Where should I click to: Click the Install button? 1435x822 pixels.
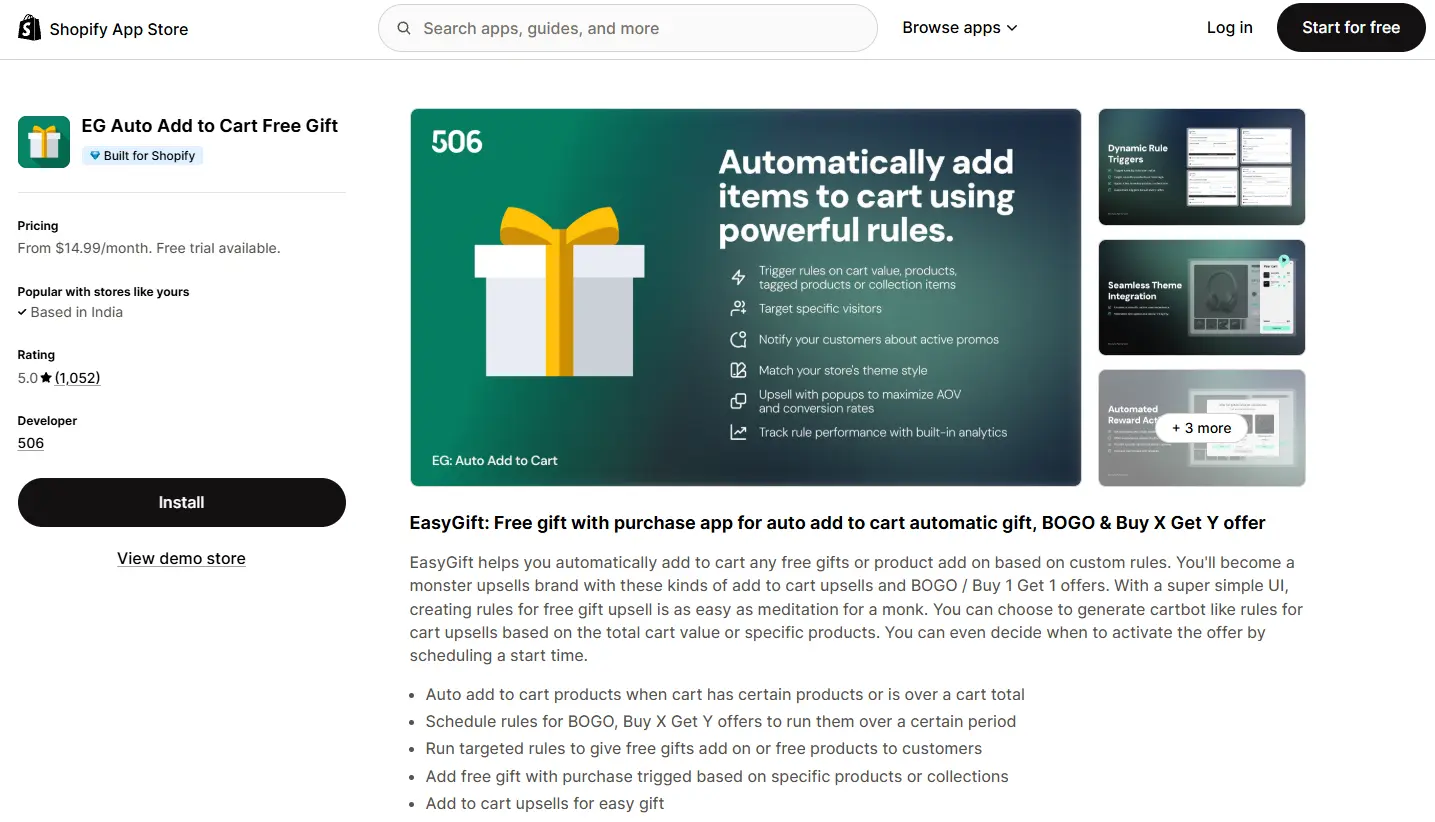(x=181, y=502)
